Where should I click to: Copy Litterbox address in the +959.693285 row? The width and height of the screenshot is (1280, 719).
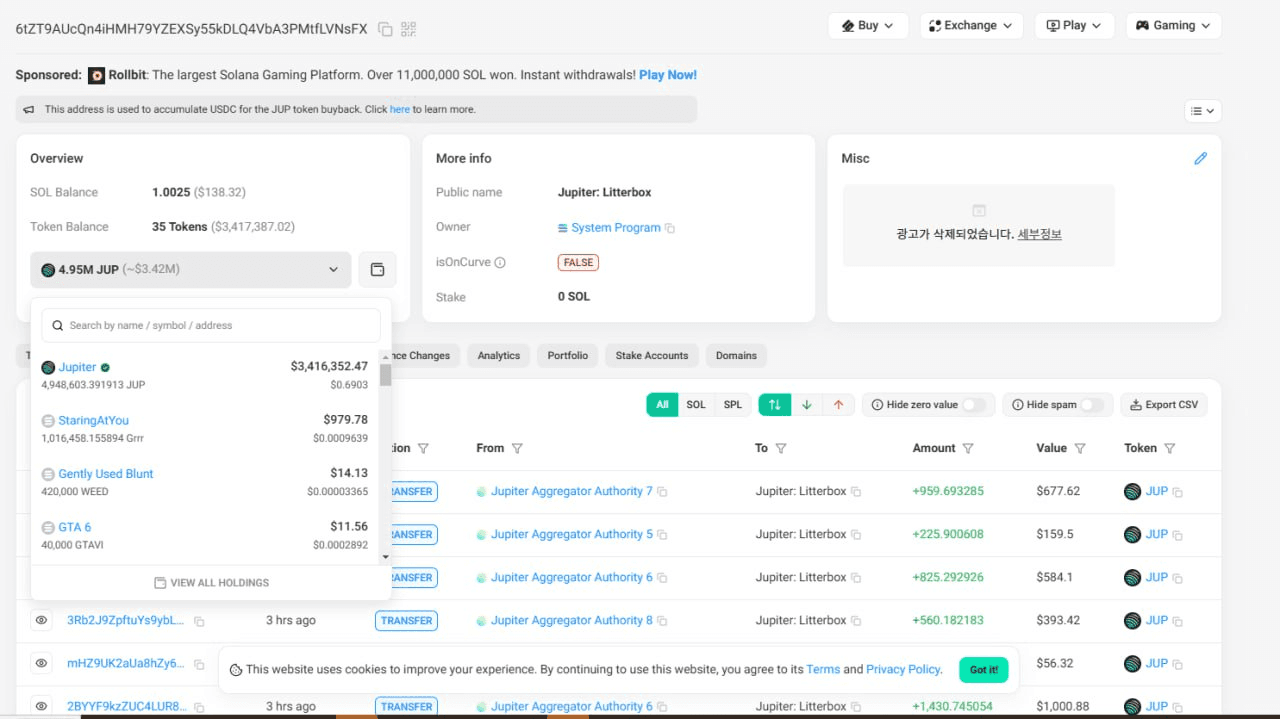click(857, 492)
